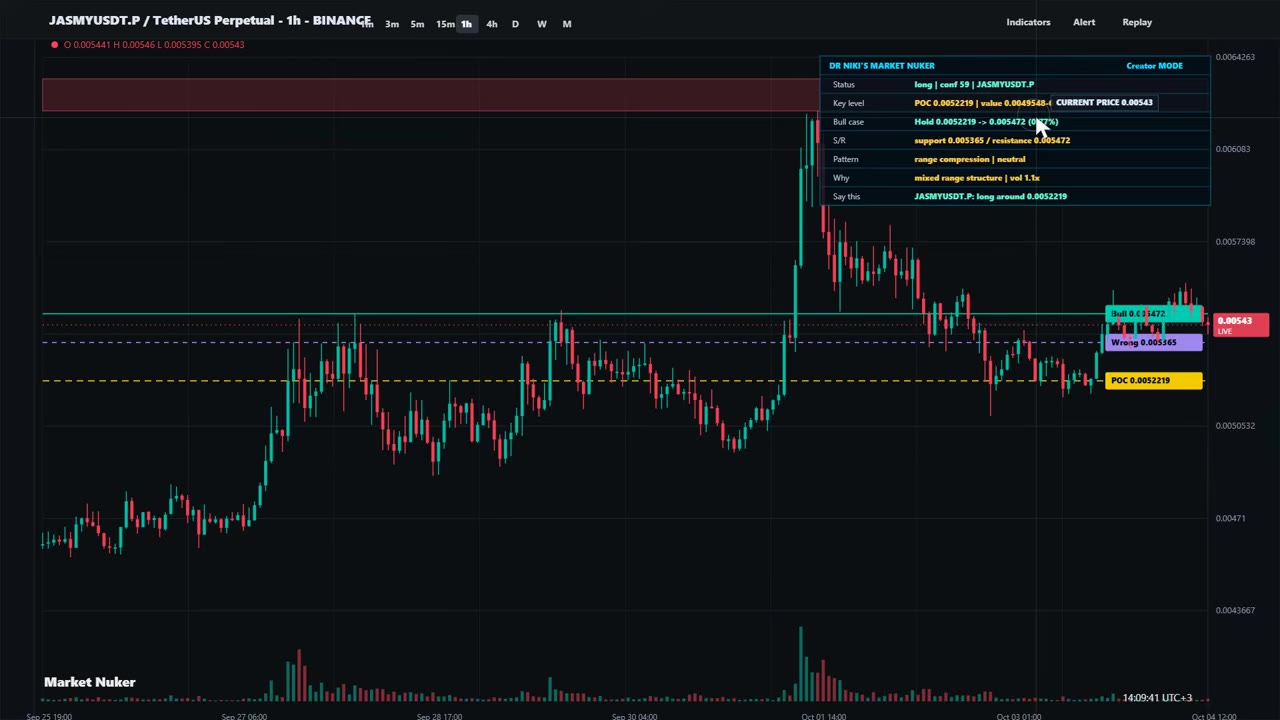Click the Pattern 'range compression | neutral' value
This screenshot has height=720, width=1280.
tap(969, 159)
